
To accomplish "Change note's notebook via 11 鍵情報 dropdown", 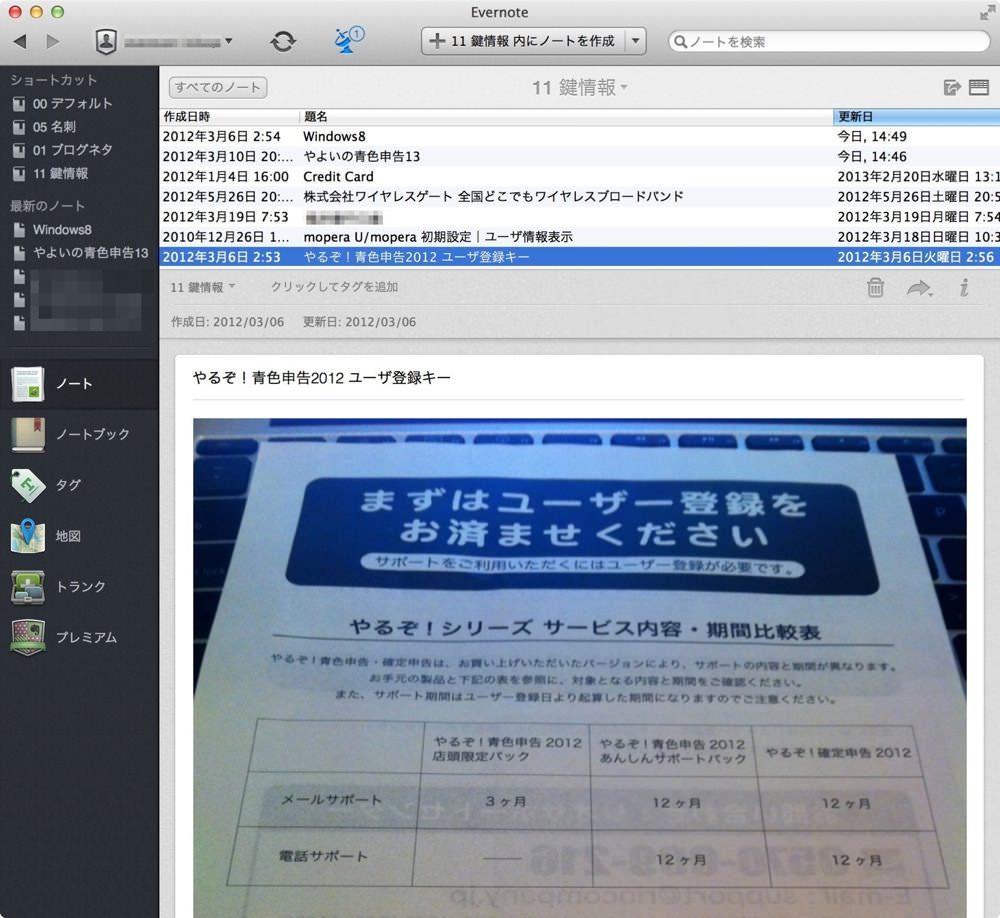I will pos(203,287).
